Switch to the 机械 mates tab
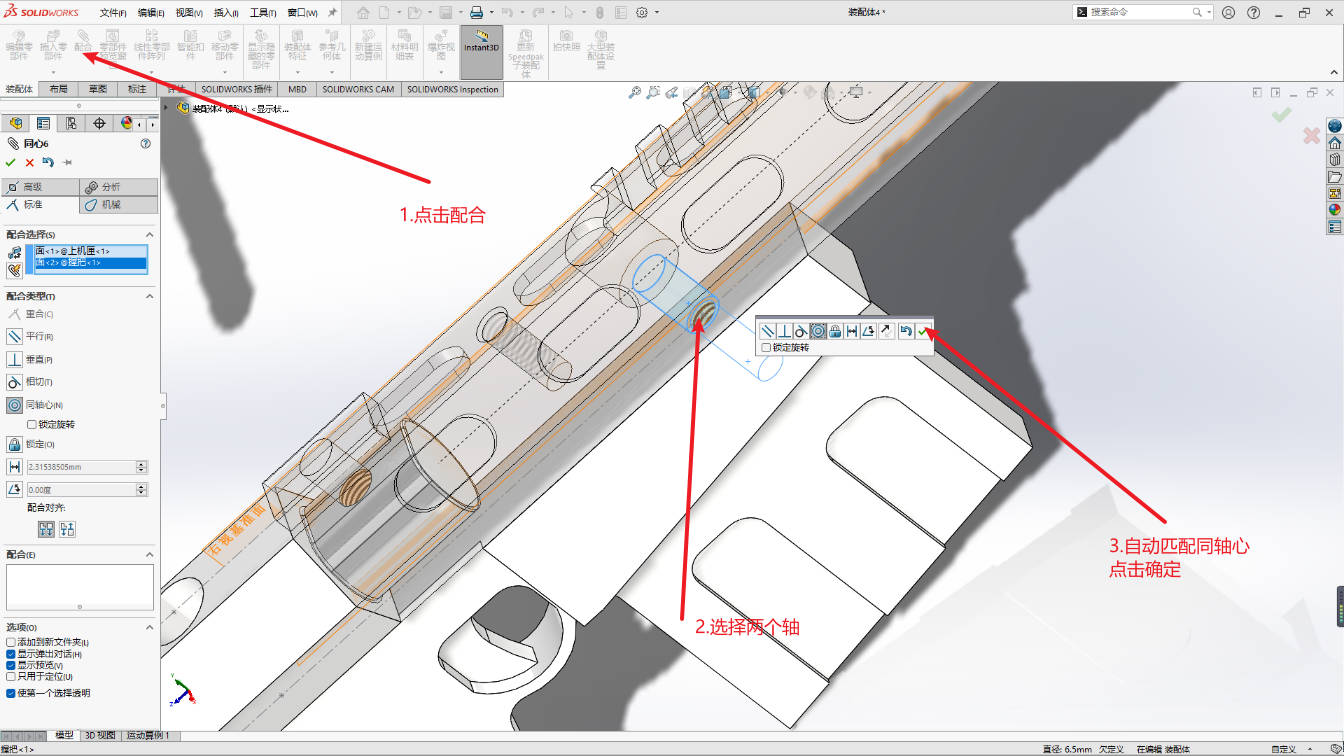Image resolution: width=1344 pixels, height=756 pixels. [x=117, y=205]
